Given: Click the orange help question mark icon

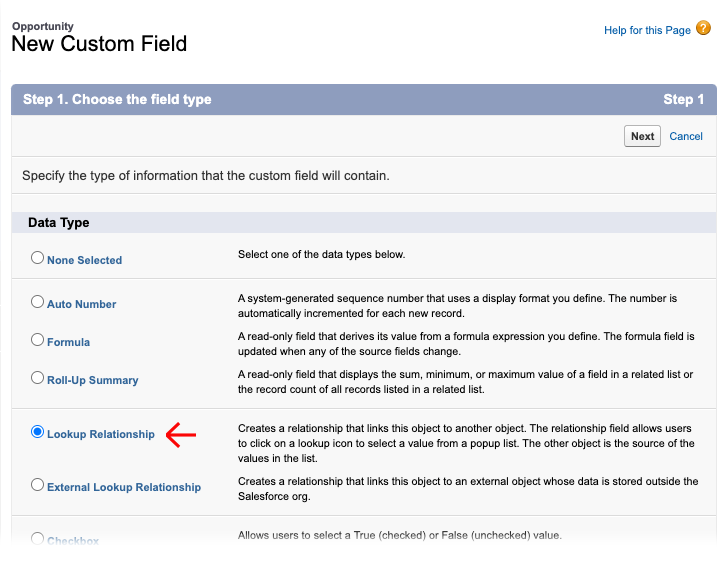Looking at the screenshot, I should click(703, 28).
